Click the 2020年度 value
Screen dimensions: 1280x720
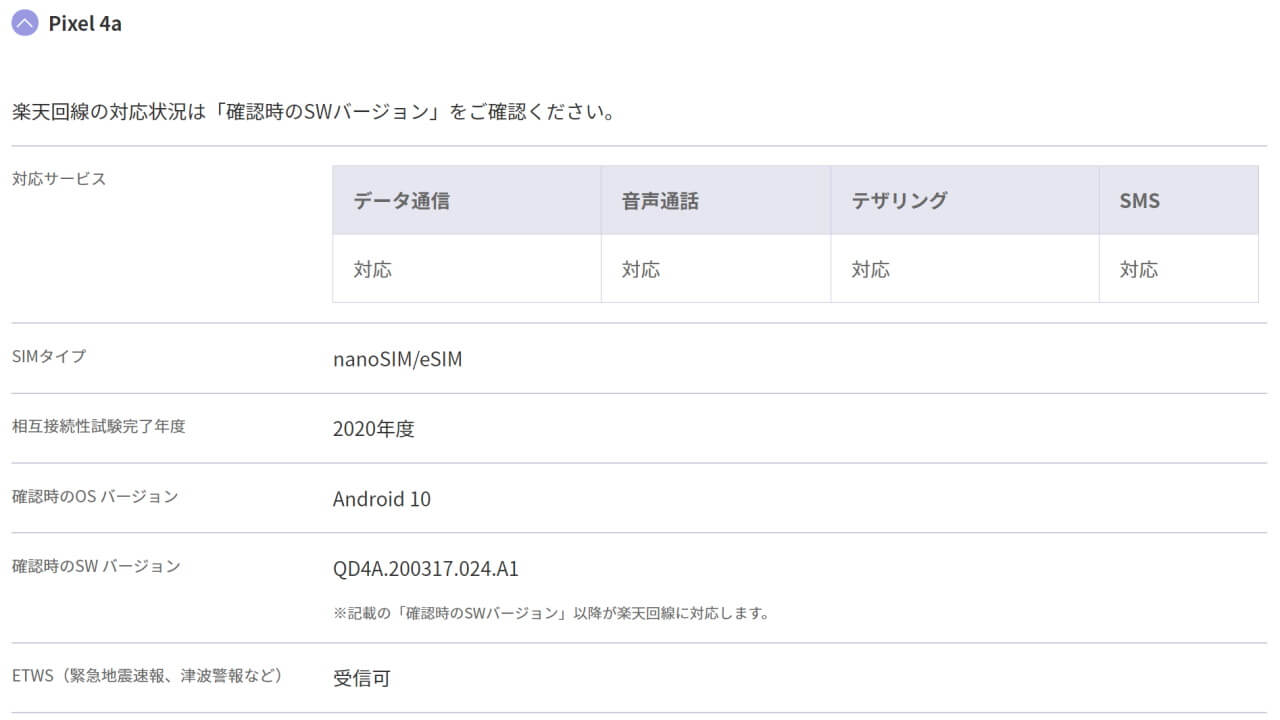(x=373, y=429)
